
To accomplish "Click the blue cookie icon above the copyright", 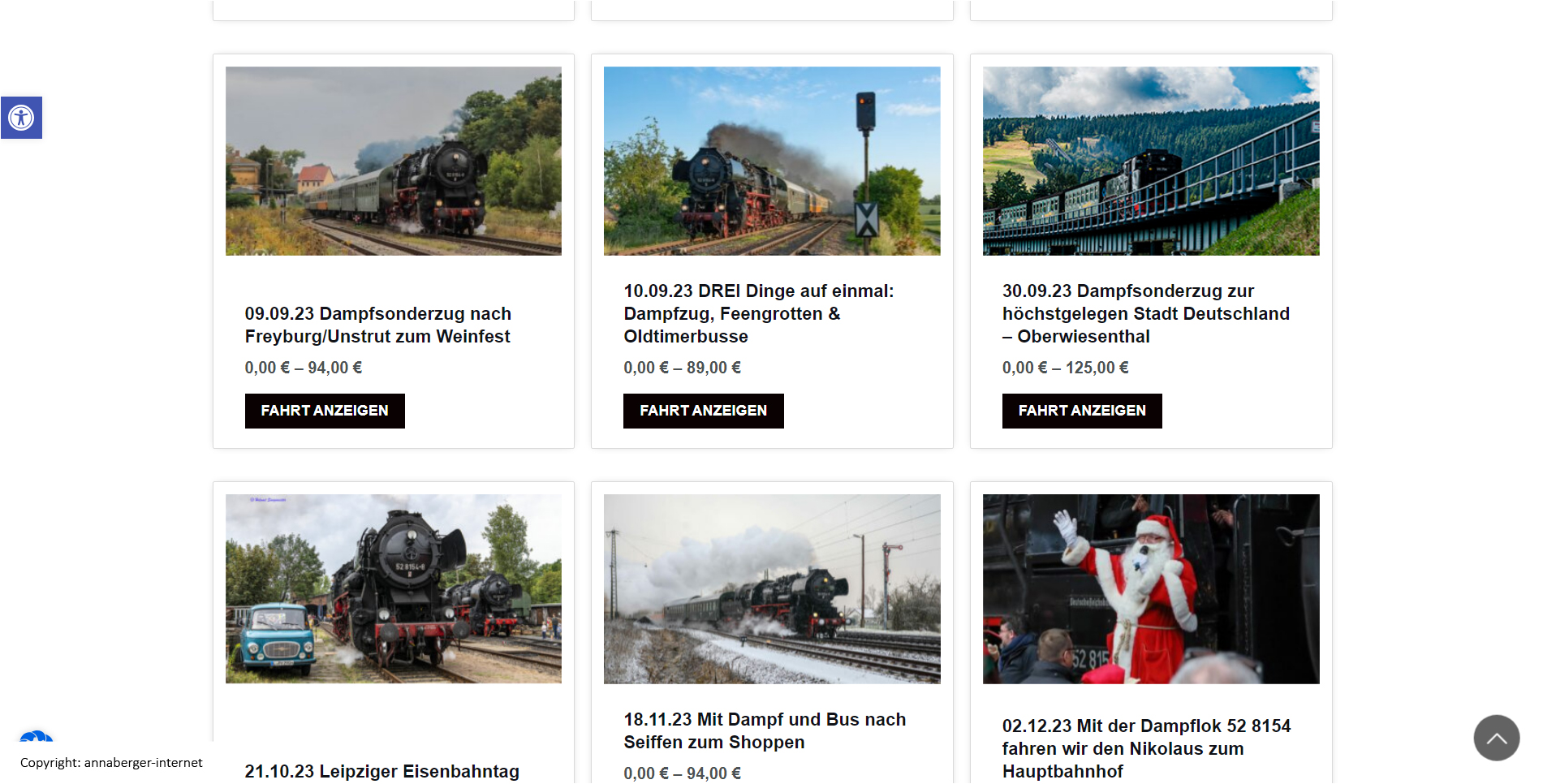I will (37, 736).
